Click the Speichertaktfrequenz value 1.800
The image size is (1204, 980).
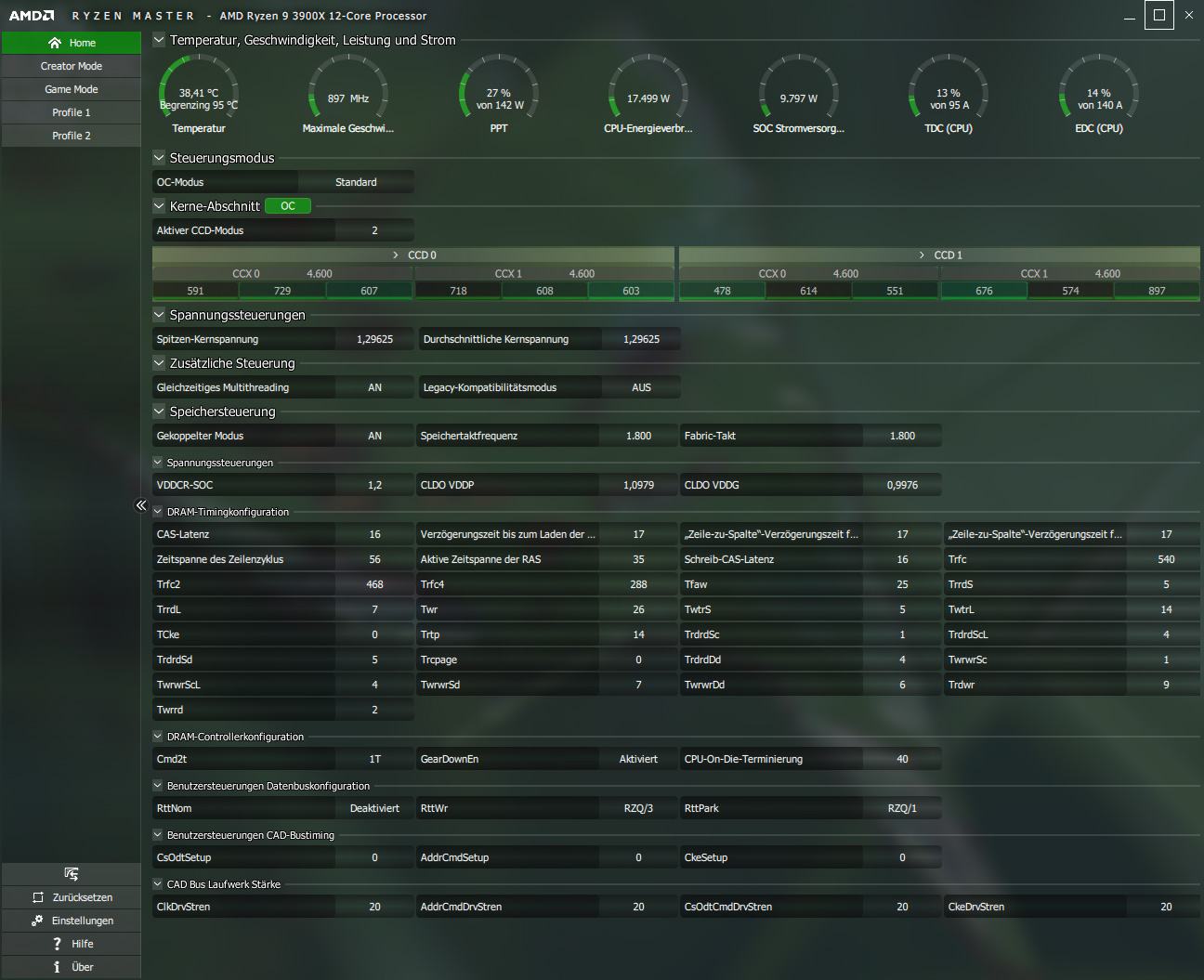638,436
